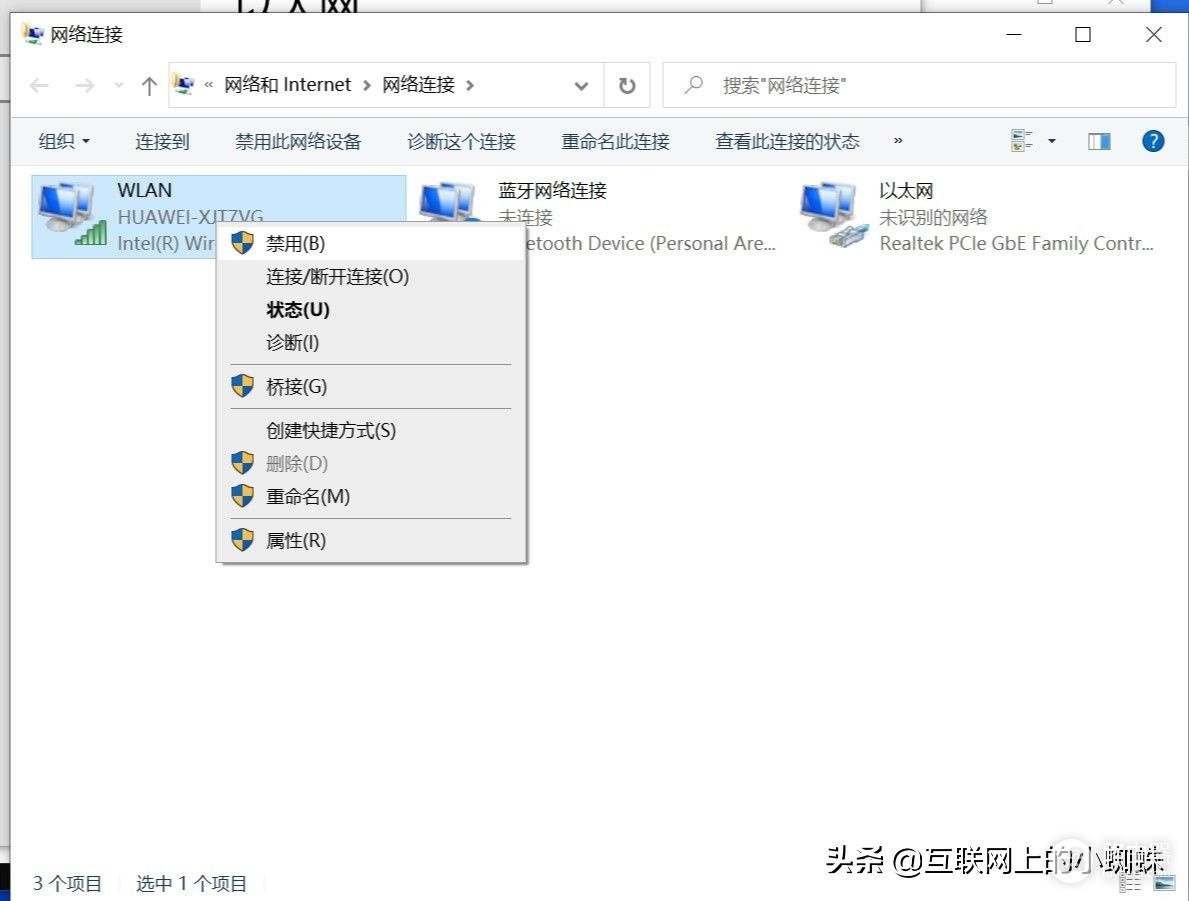
Task: Click 网络连接 breadcrumb in address bar
Action: coord(419,84)
